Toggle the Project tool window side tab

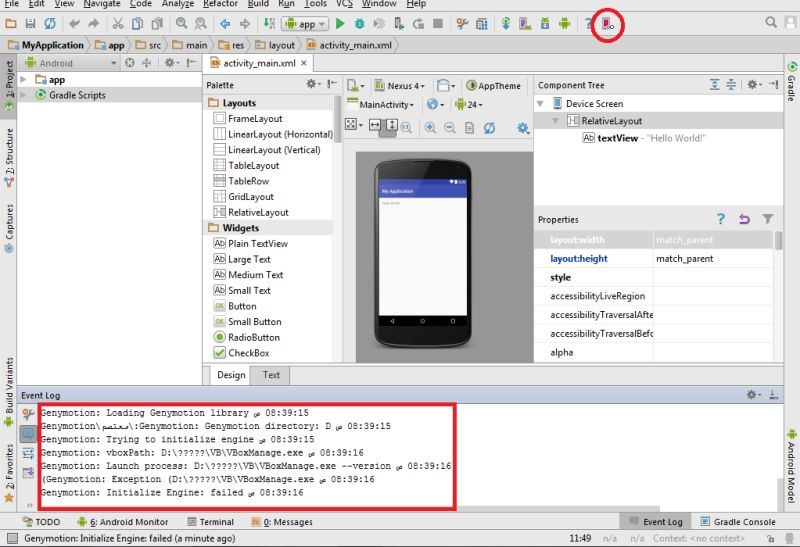point(9,85)
